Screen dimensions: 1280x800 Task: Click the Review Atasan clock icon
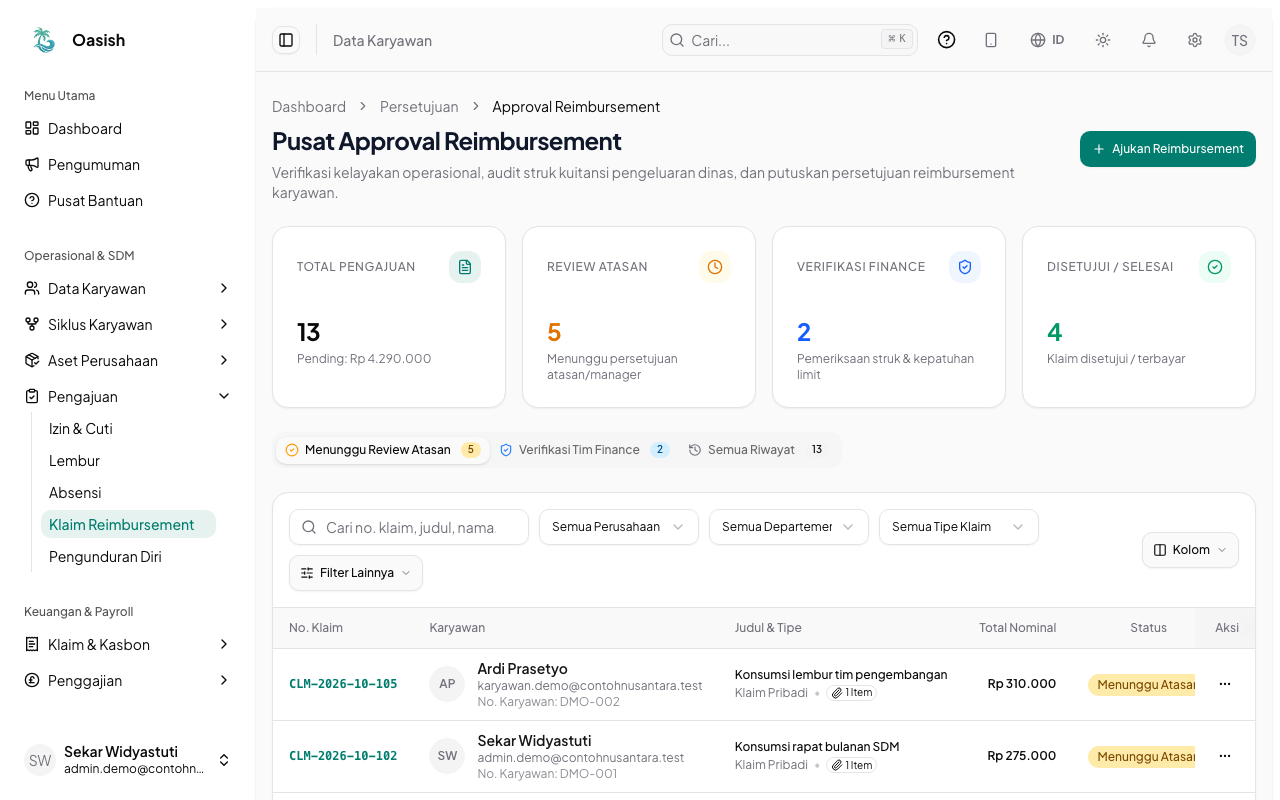coord(715,267)
